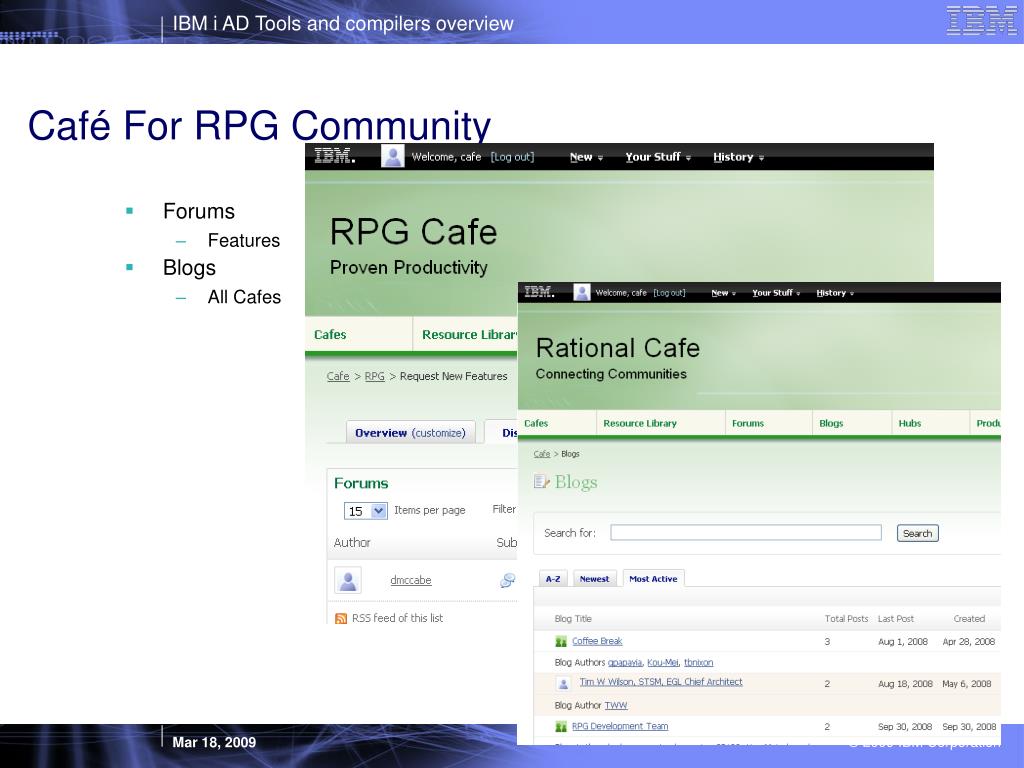Open the RPG Development Team blog

coord(620,726)
